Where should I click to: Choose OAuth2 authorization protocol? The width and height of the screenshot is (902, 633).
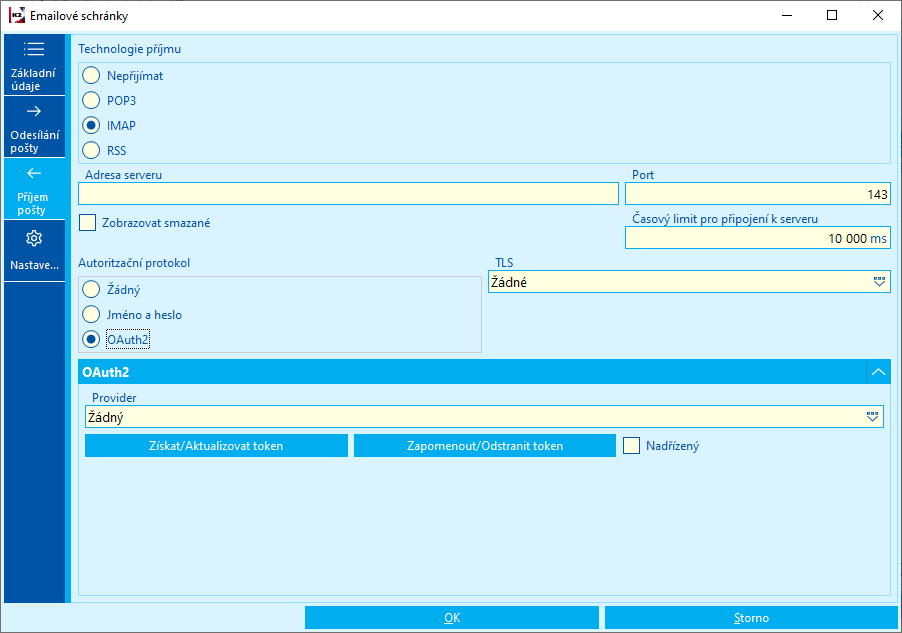(x=91, y=339)
